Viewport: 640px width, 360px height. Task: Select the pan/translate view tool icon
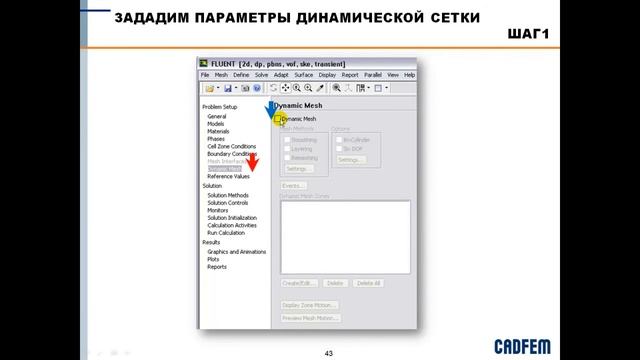(x=285, y=88)
